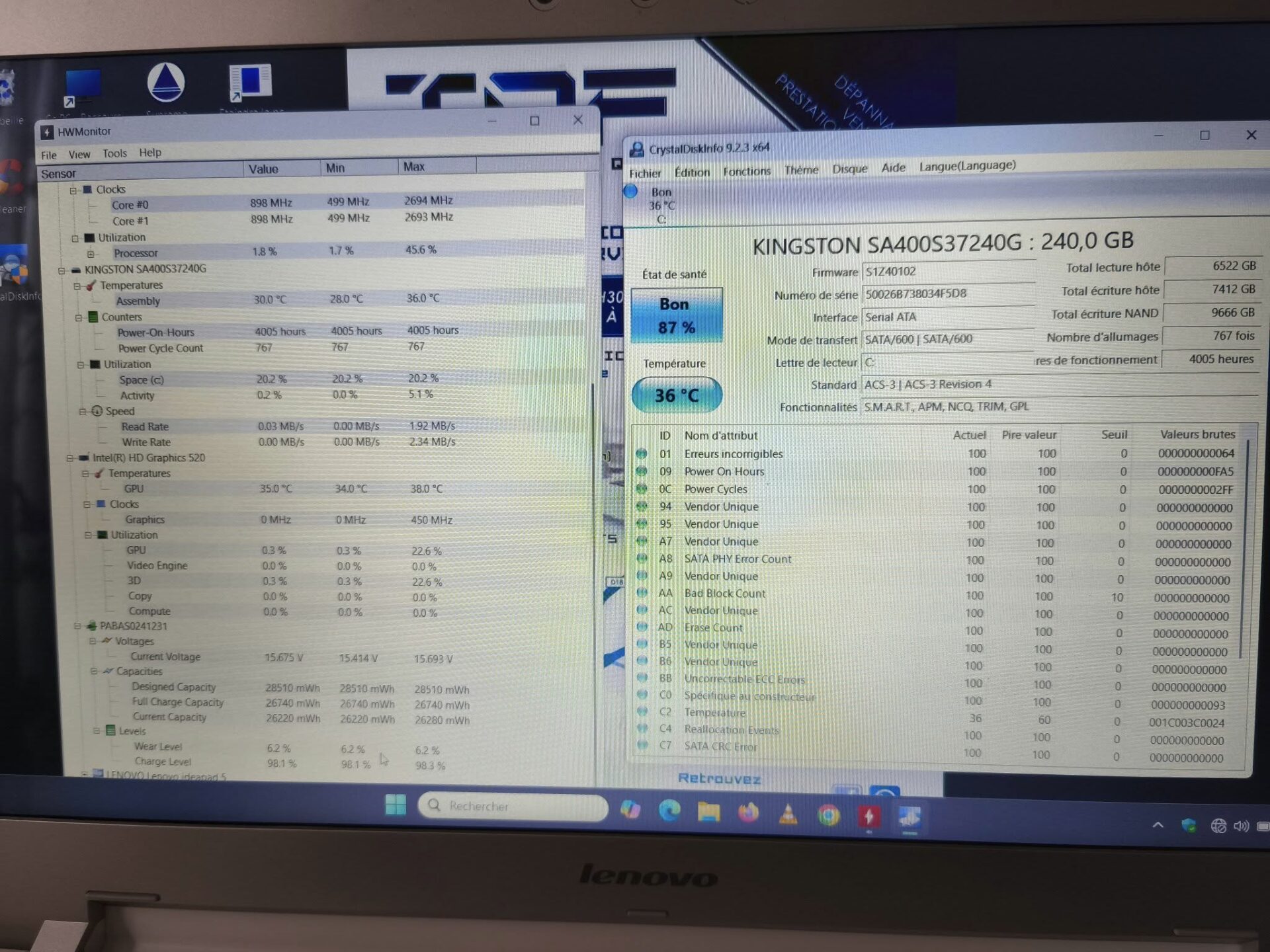The width and height of the screenshot is (1270, 952).
Task: Open the Thème menu in CrystalDiskInfo
Action: [801, 170]
